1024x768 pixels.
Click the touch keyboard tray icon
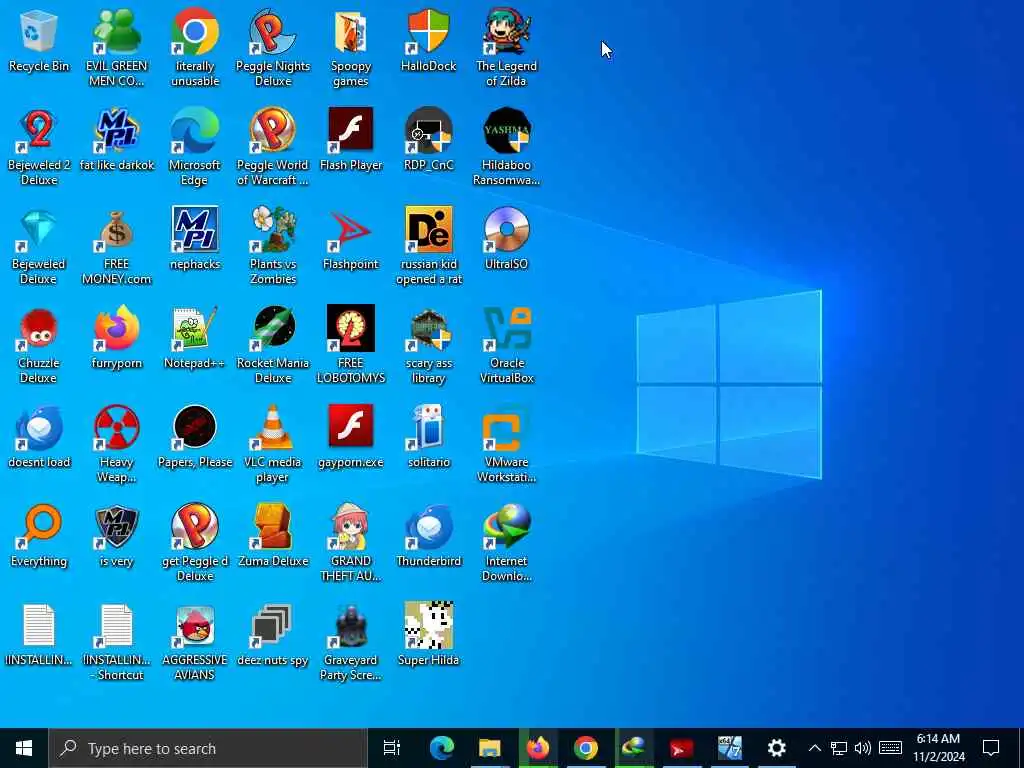pyautogui.click(x=890, y=748)
